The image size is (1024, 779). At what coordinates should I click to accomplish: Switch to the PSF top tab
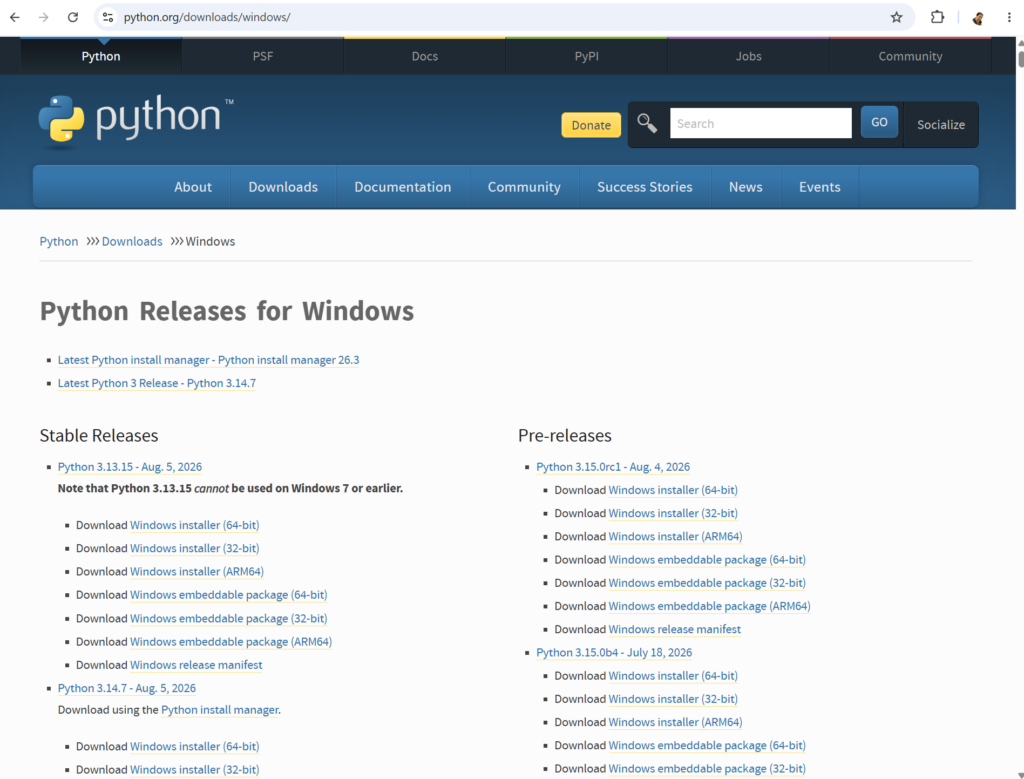point(263,56)
